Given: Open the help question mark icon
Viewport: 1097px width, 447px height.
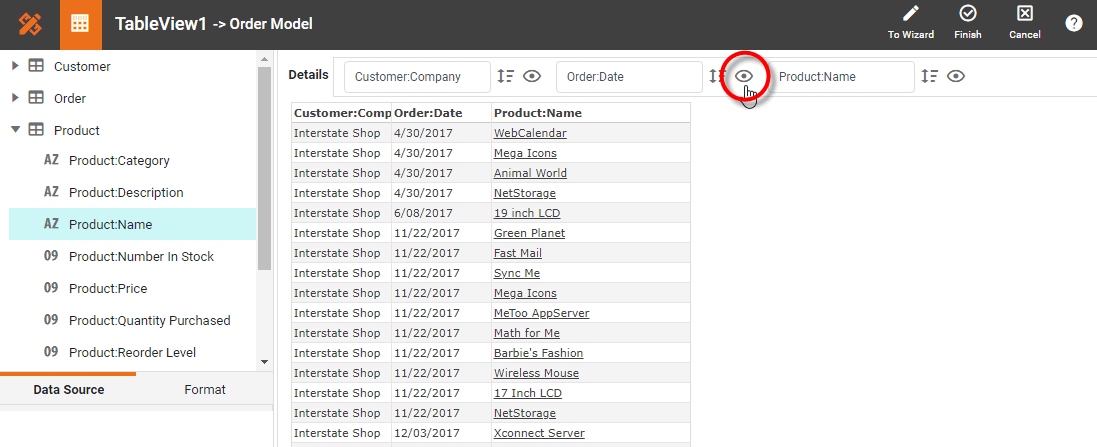Looking at the screenshot, I should (1074, 23).
